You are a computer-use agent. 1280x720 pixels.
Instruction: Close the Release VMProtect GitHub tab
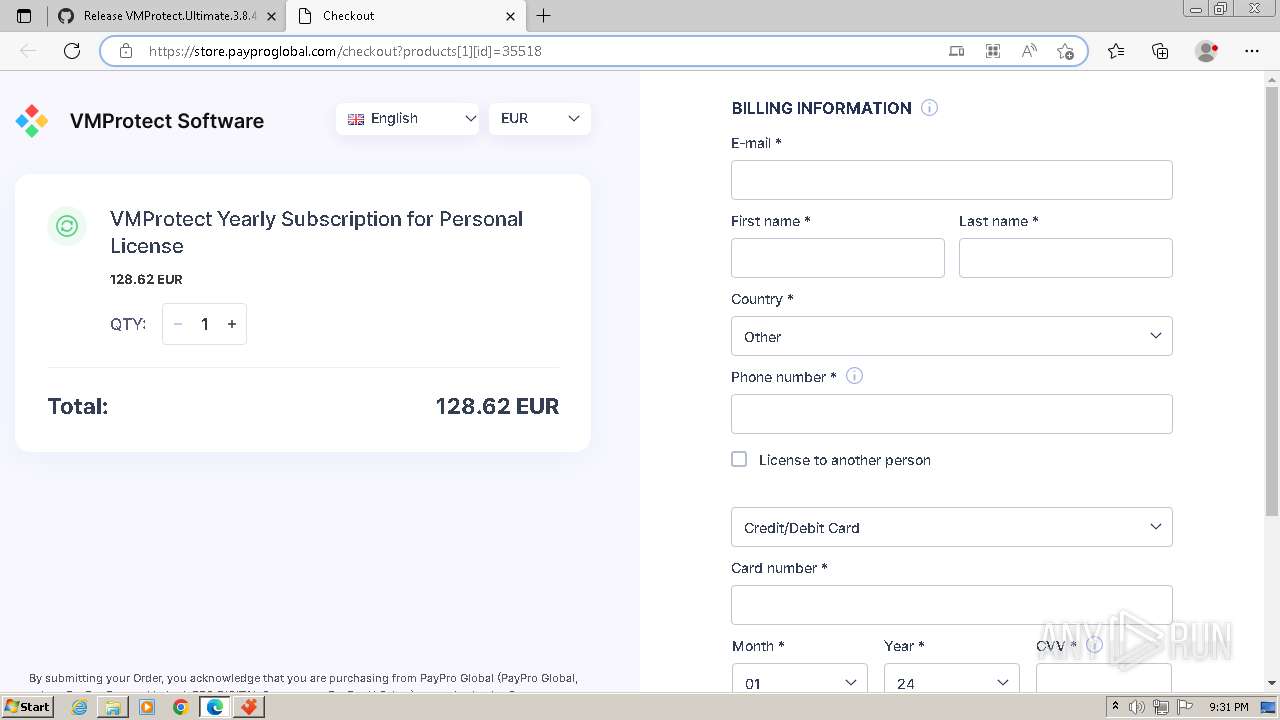pyautogui.click(x=271, y=16)
